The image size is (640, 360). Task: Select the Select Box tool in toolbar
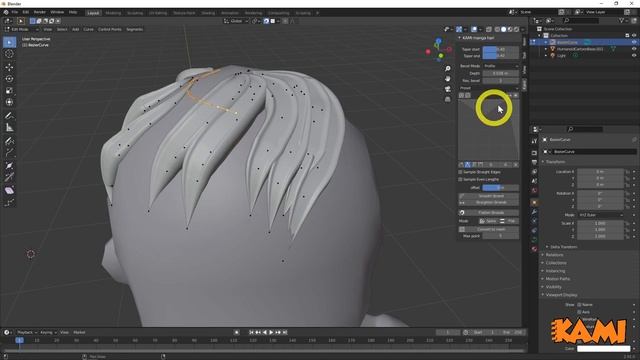click(9, 42)
